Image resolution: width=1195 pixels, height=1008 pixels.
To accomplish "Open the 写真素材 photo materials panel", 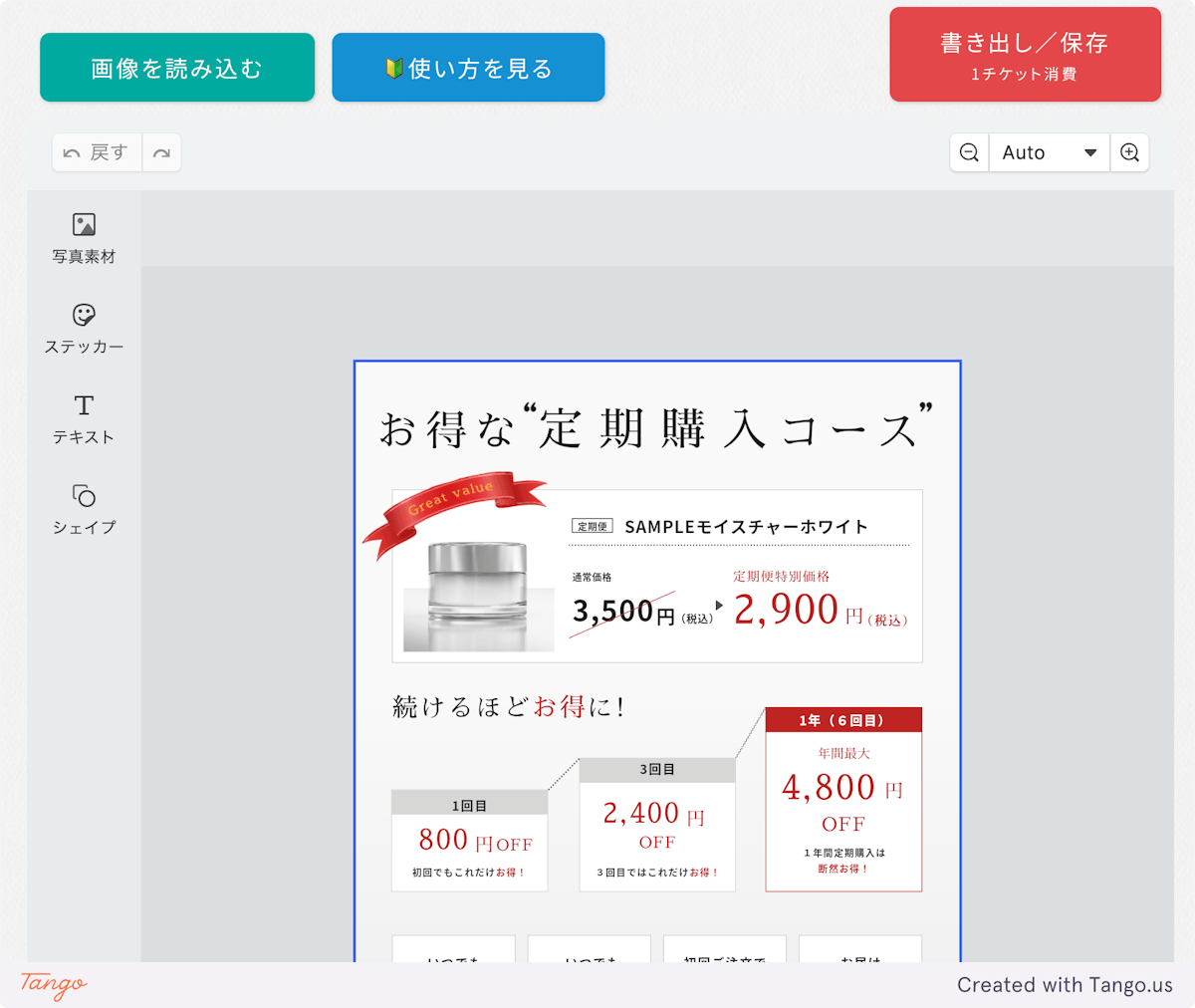I will click(x=84, y=237).
